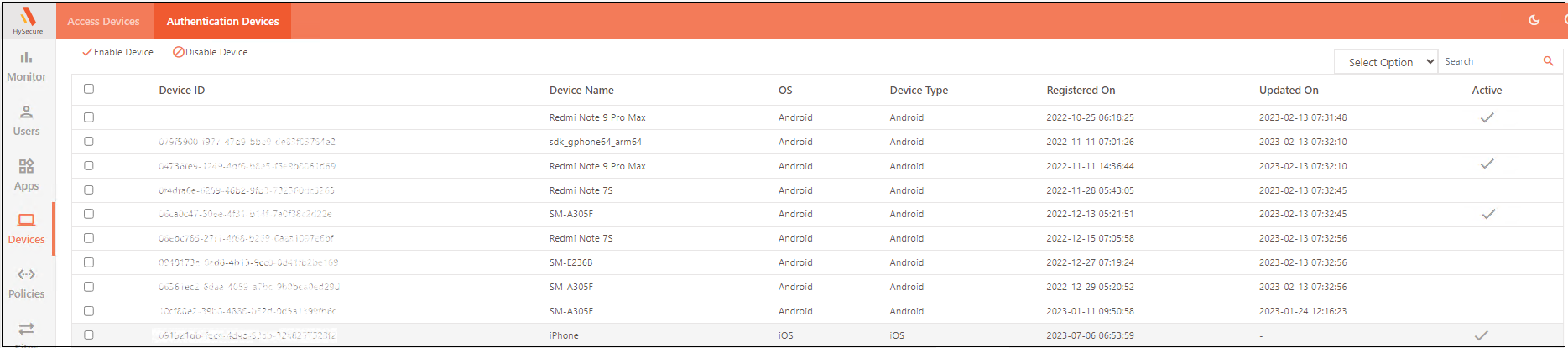Screen dimensions: 1568x348
Task: Toggle dark mode moon icon
Action: [x=1534, y=20]
